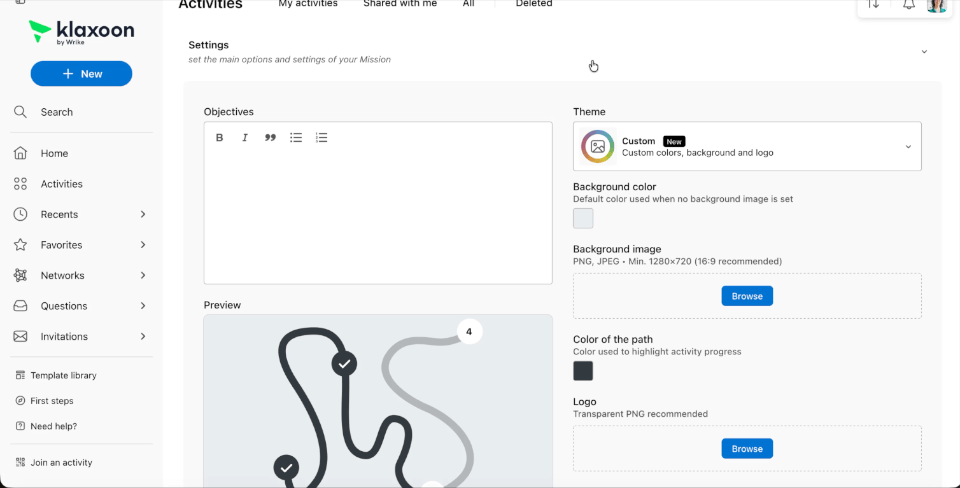Expand the Recents submenu chevron
960x488 pixels.
[x=143, y=214]
